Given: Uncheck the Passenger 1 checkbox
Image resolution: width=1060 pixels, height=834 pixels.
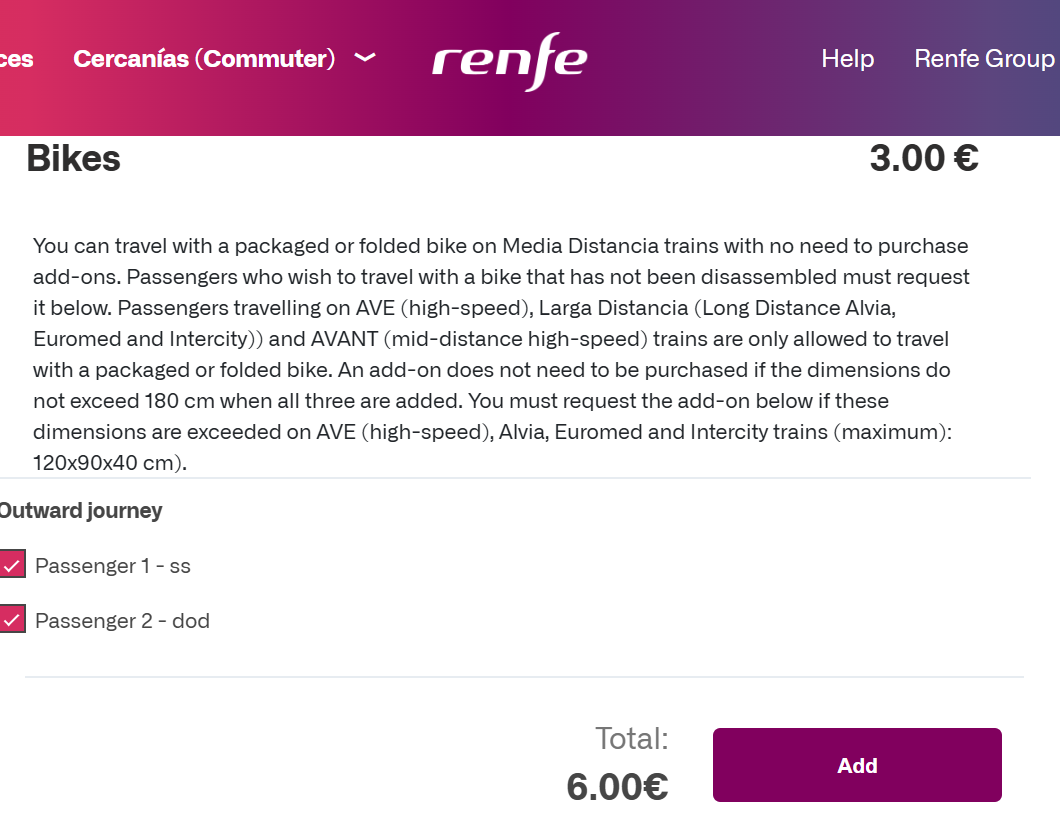Looking at the screenshot, I should [12, 564].
